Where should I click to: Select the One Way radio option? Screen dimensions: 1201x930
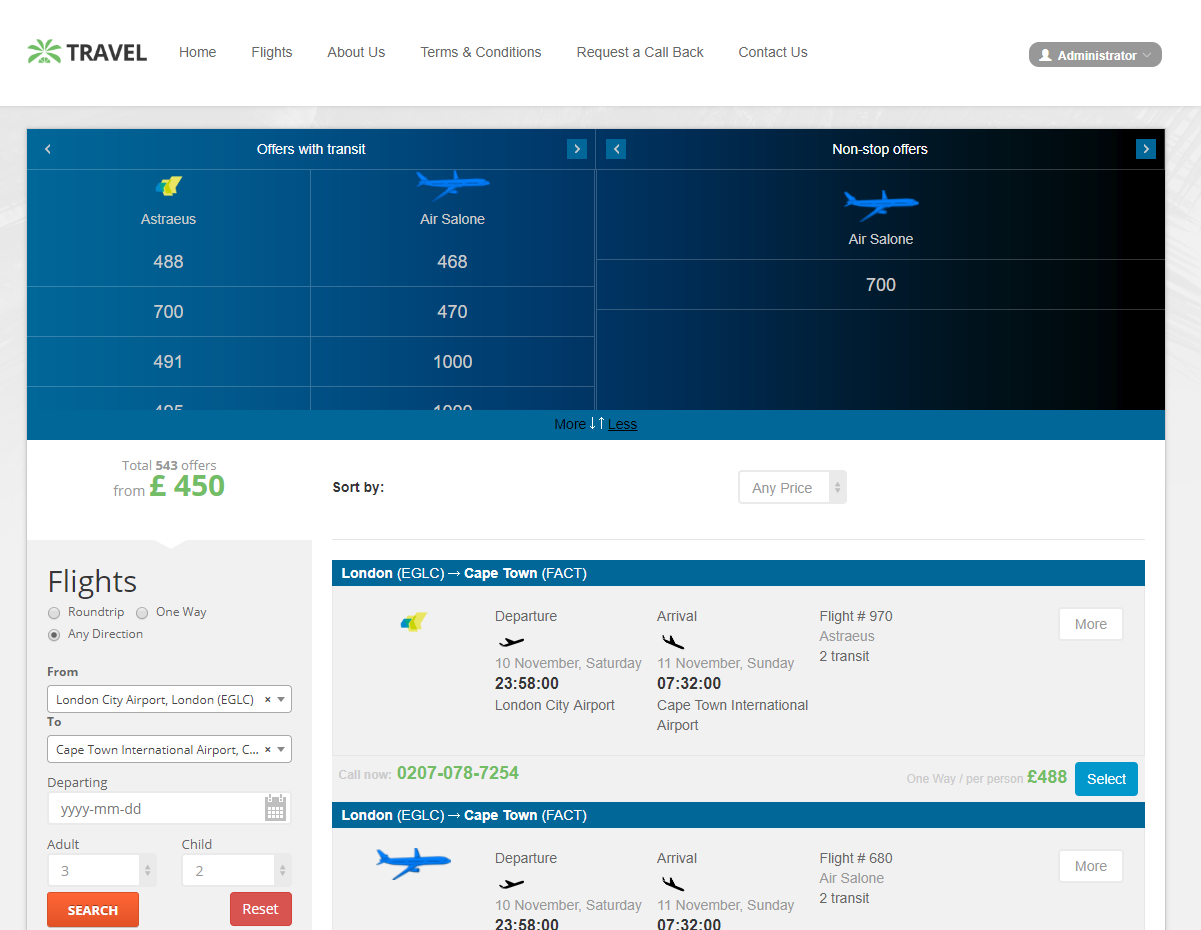pyautogui.click(x=142, y=613)
